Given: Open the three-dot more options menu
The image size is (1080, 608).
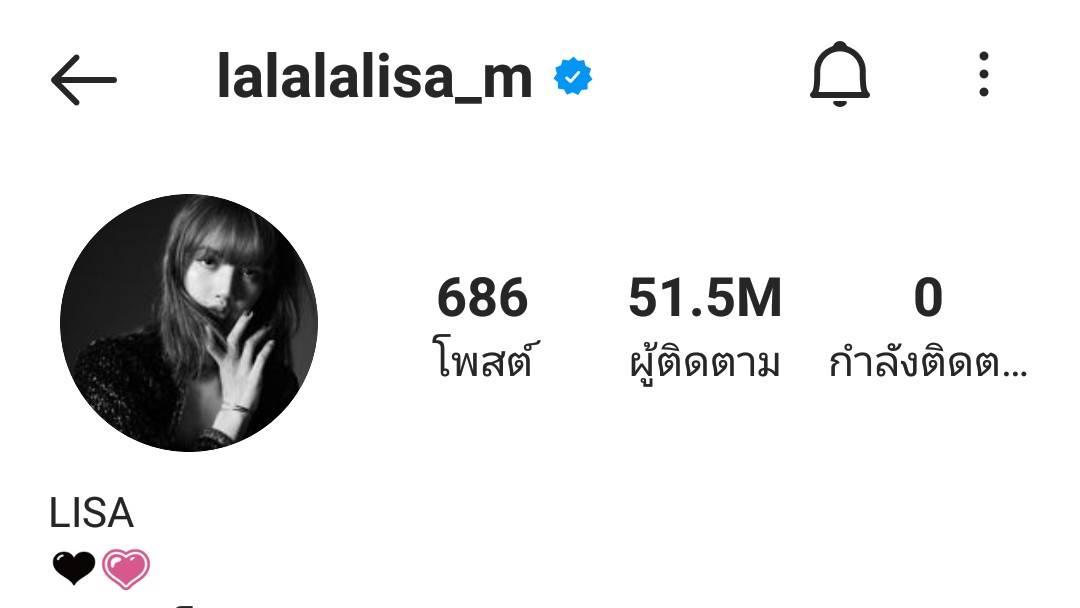Looking at the screenshot, I should (984, 74).
